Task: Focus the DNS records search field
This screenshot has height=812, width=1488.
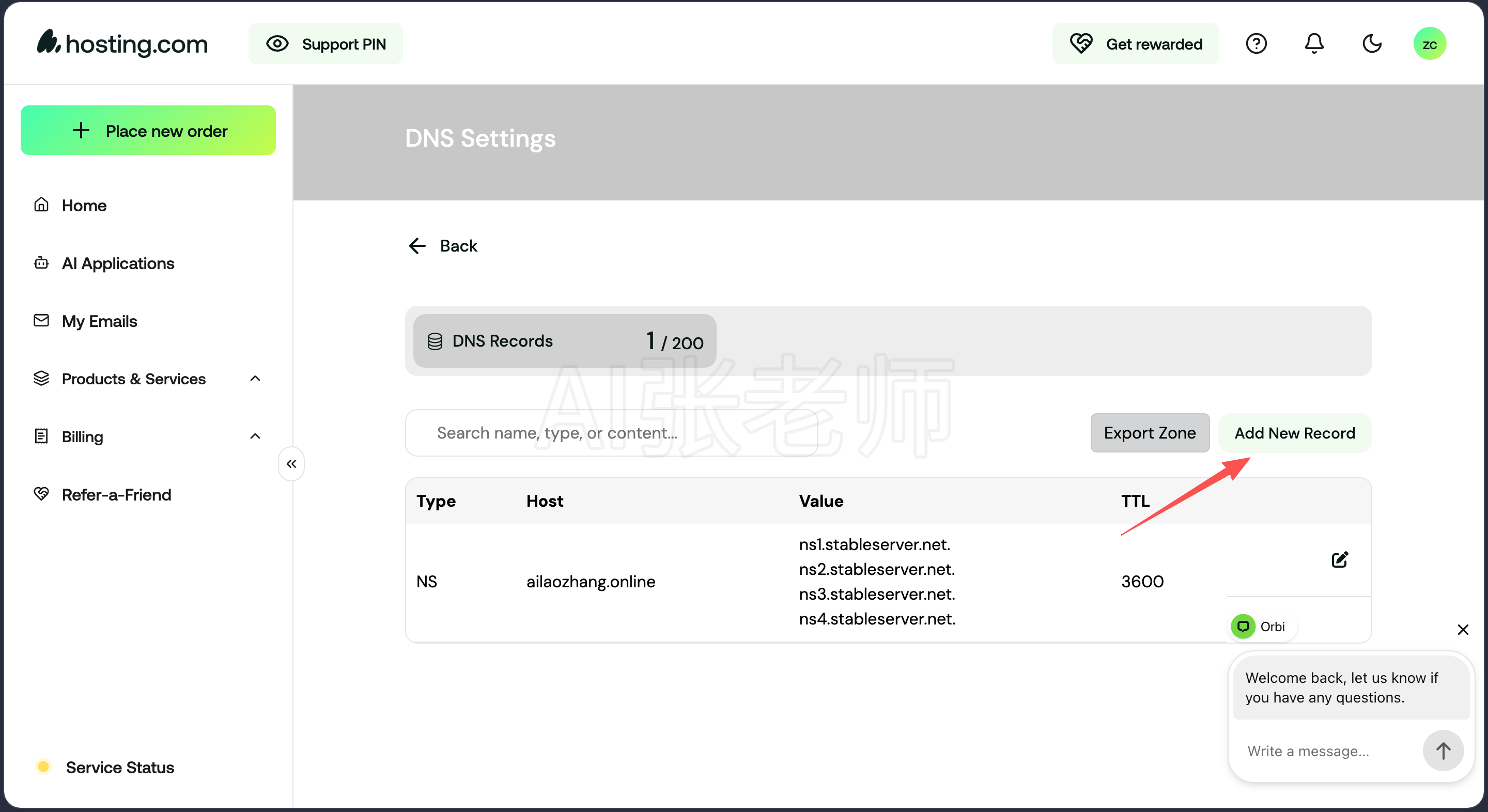Action: click(x=612, y=433)
